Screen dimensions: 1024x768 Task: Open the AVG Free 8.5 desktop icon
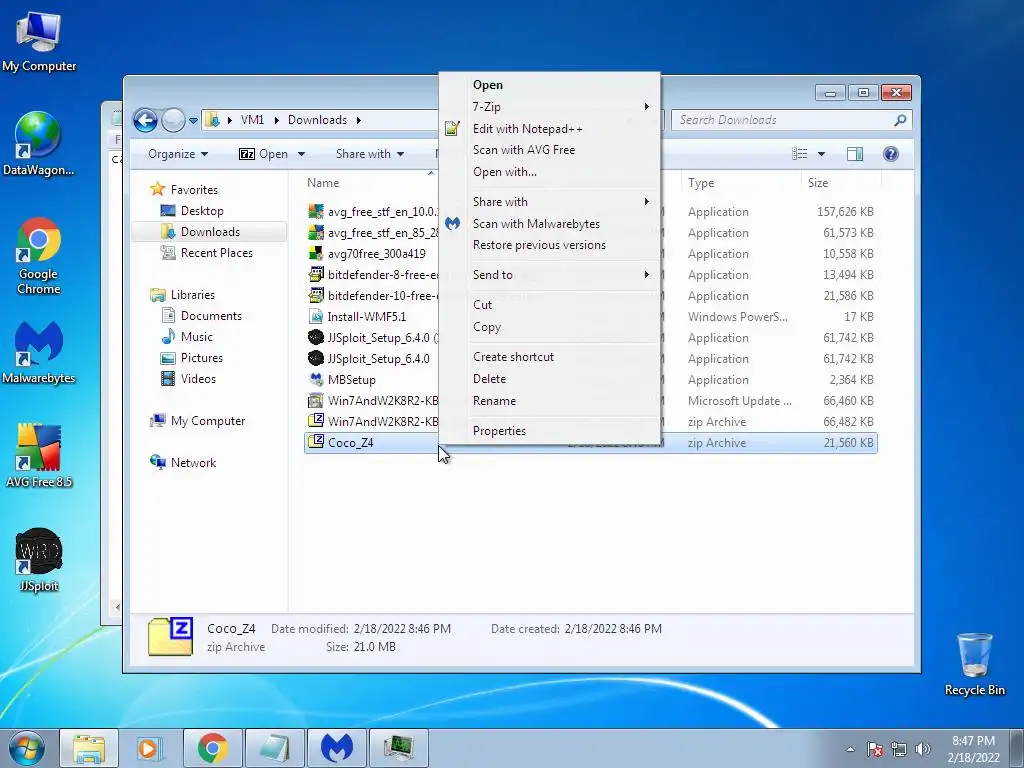coord(39,456)
